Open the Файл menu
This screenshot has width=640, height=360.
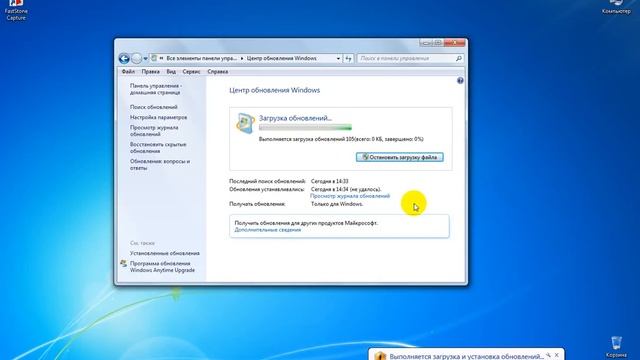(x=128, y=71)
